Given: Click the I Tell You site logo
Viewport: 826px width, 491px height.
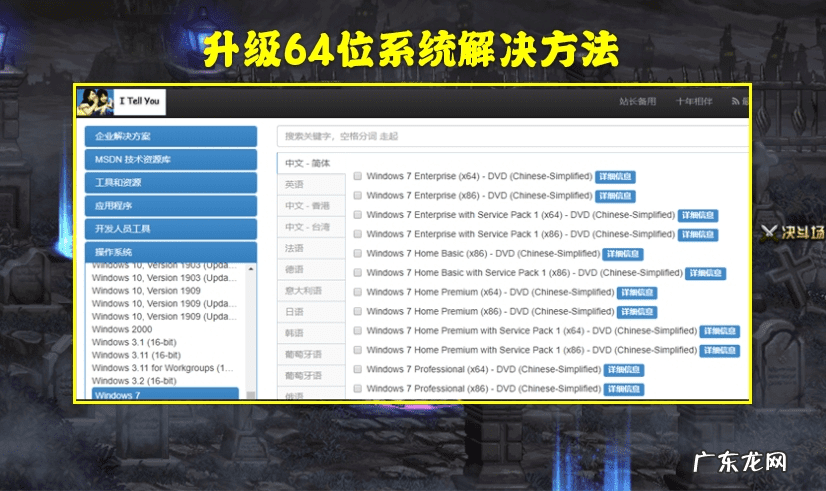Looking at the screenshot, I should pos(121,102).
